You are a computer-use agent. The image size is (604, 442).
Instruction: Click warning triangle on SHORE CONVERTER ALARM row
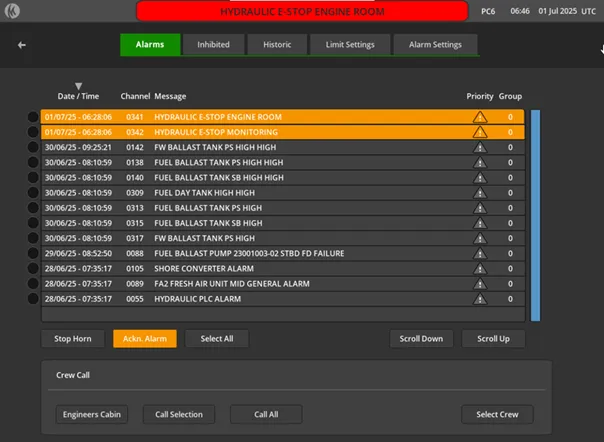tap(480, 269)
